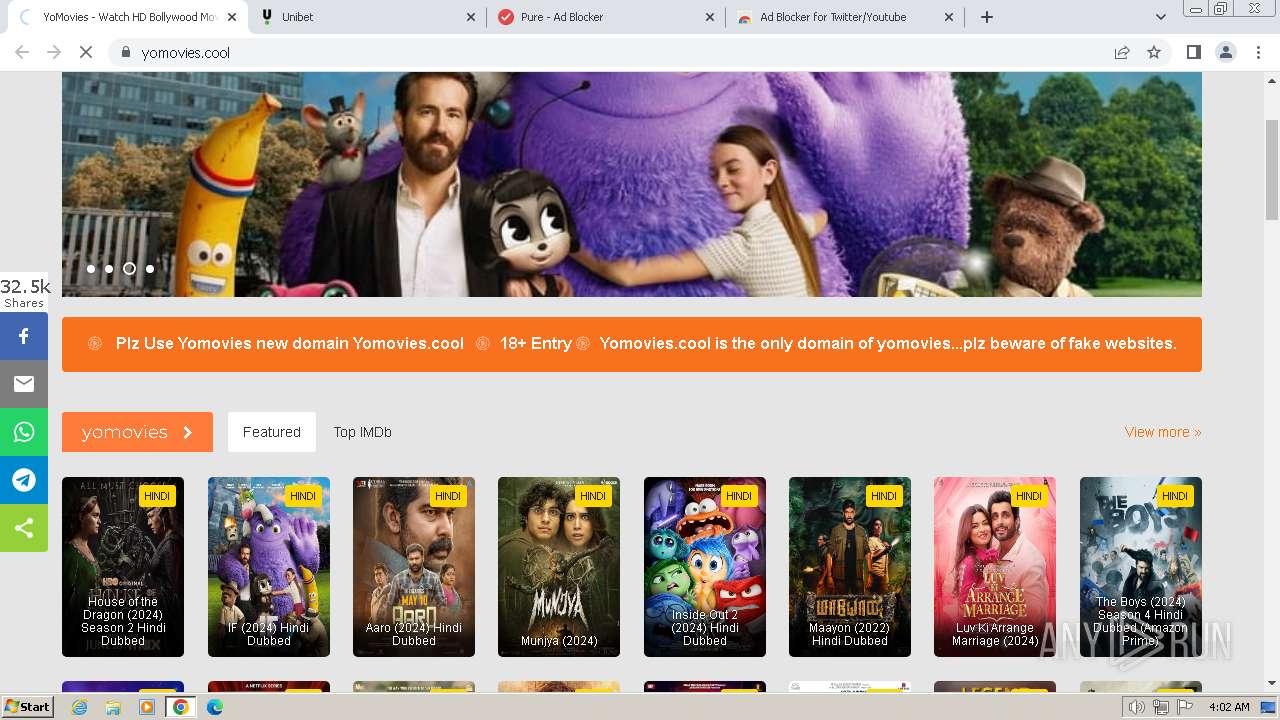Toggle browser side panel
Image resolution: width=1280 pixels, height=720 pixels.
(x=1193, y=52)
